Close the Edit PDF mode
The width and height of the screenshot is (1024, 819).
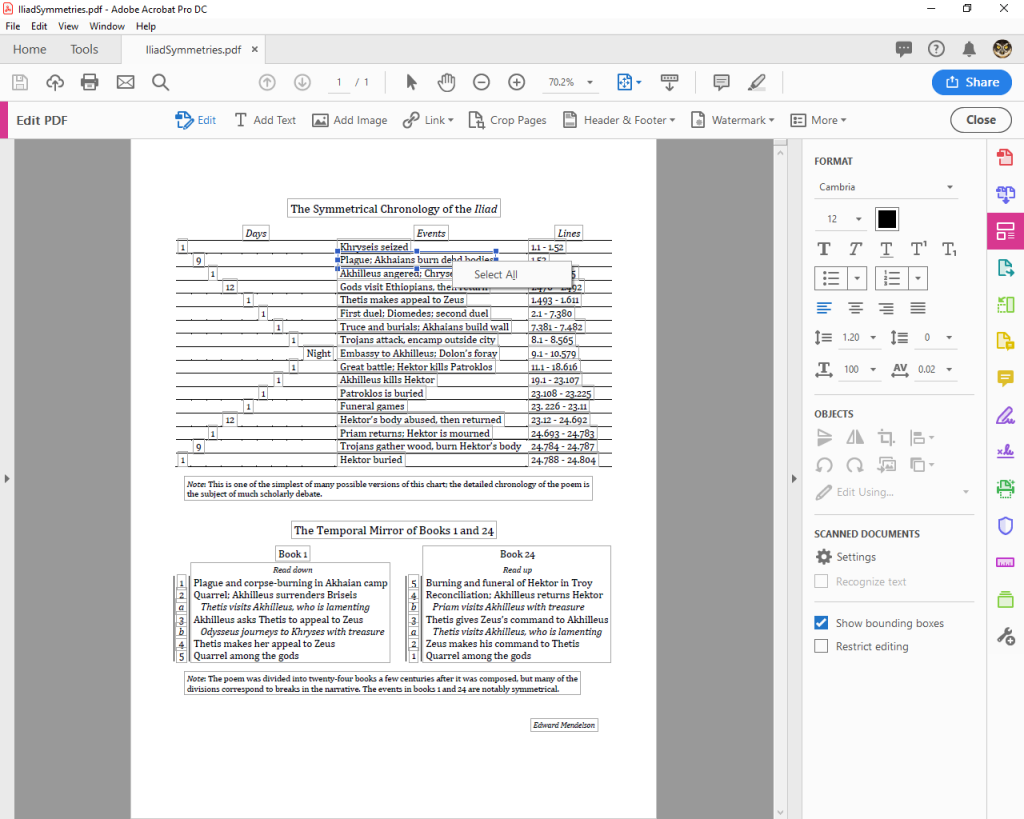(980, 119)
